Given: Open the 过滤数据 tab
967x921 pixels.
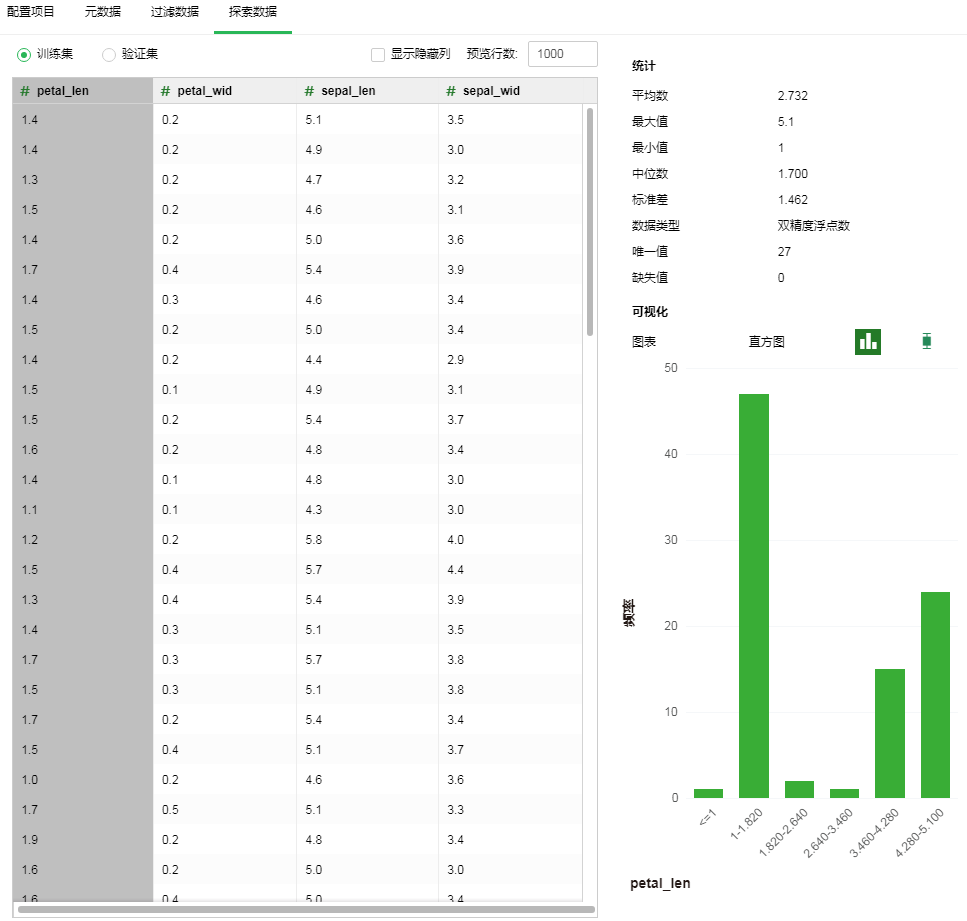Looking at the screenshot, I should coord(174,12).
